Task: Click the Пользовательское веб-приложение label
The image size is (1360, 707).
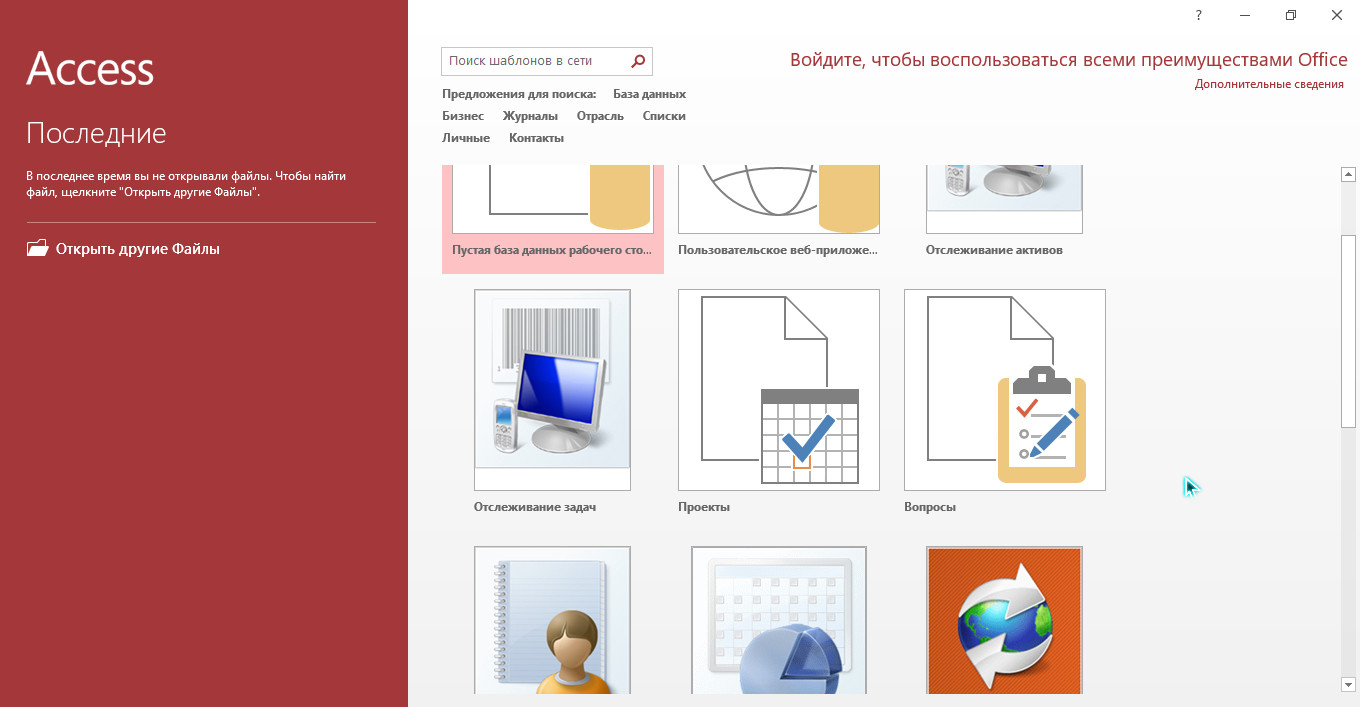Action: pyautogui.click(x=778, y=250)
